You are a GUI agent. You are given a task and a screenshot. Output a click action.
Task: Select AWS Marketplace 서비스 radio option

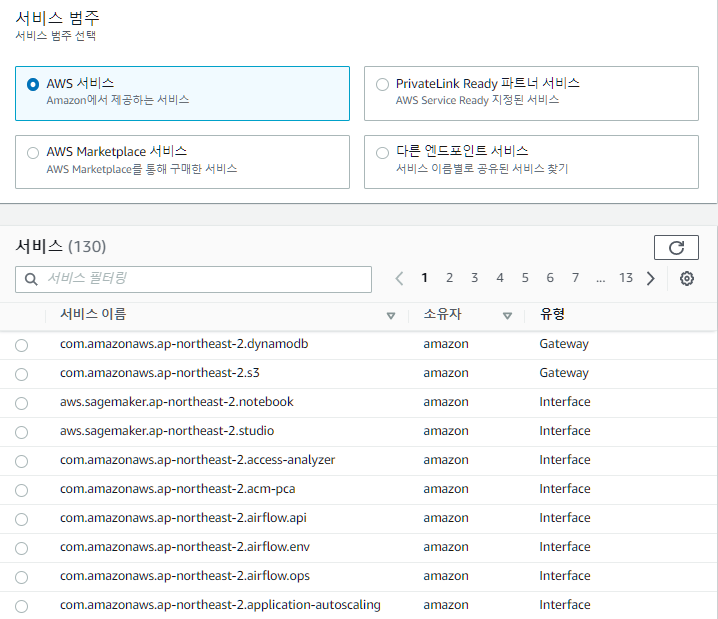click(33, 153)
